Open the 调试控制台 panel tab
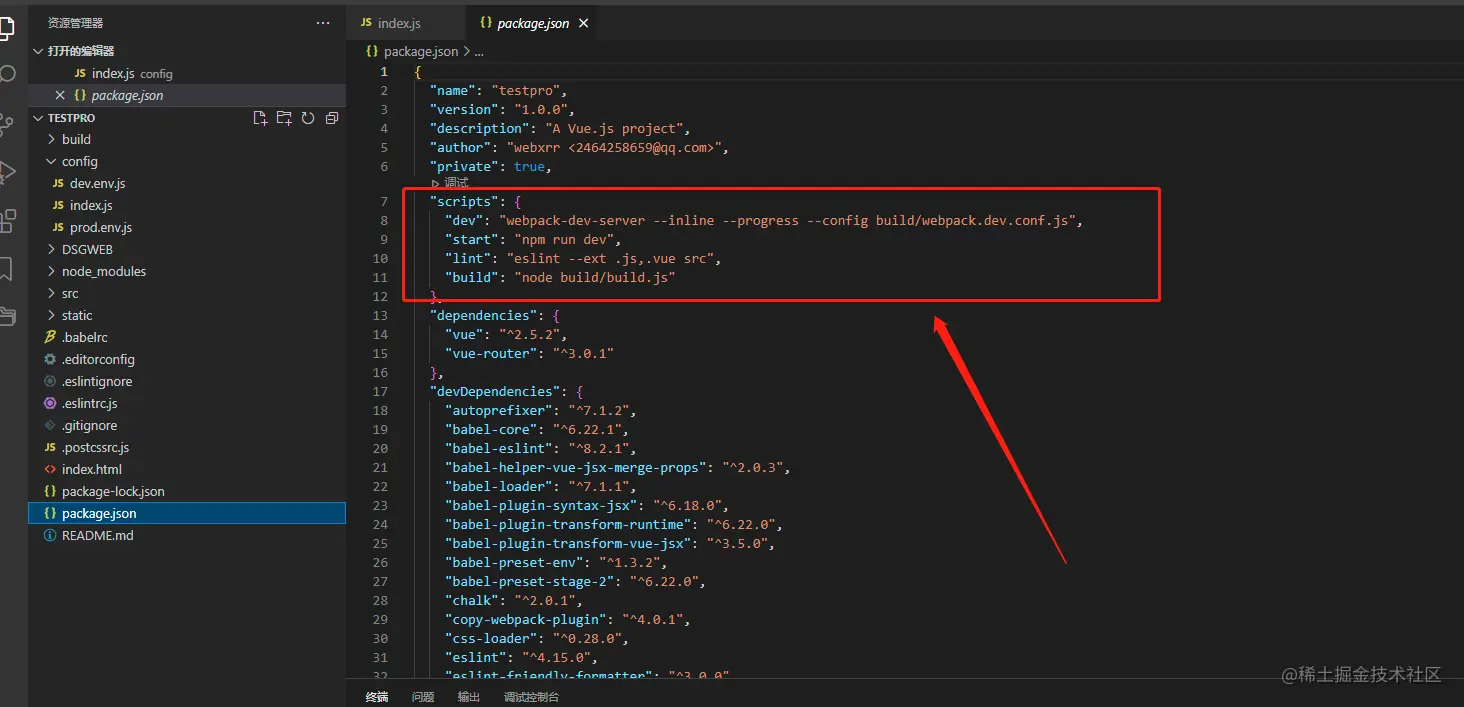The width and height of the screenshot is (1464, 707). pyautogui.click(x=532, y=697)
